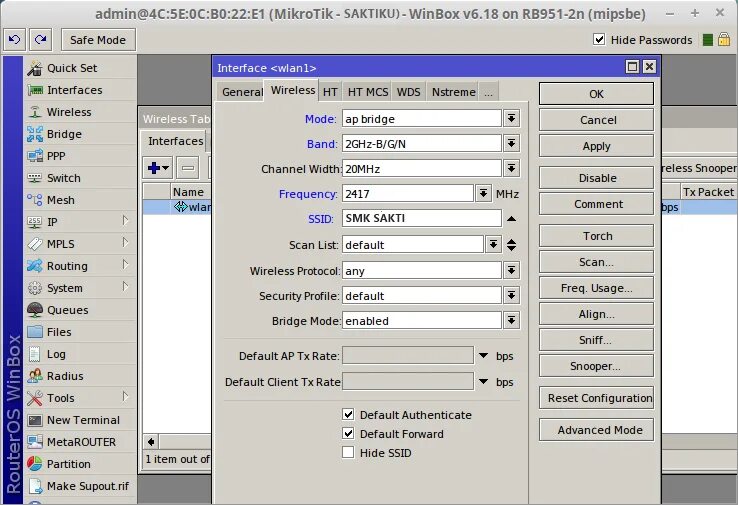Open the Scan... tool button

(x=596, y=262)
